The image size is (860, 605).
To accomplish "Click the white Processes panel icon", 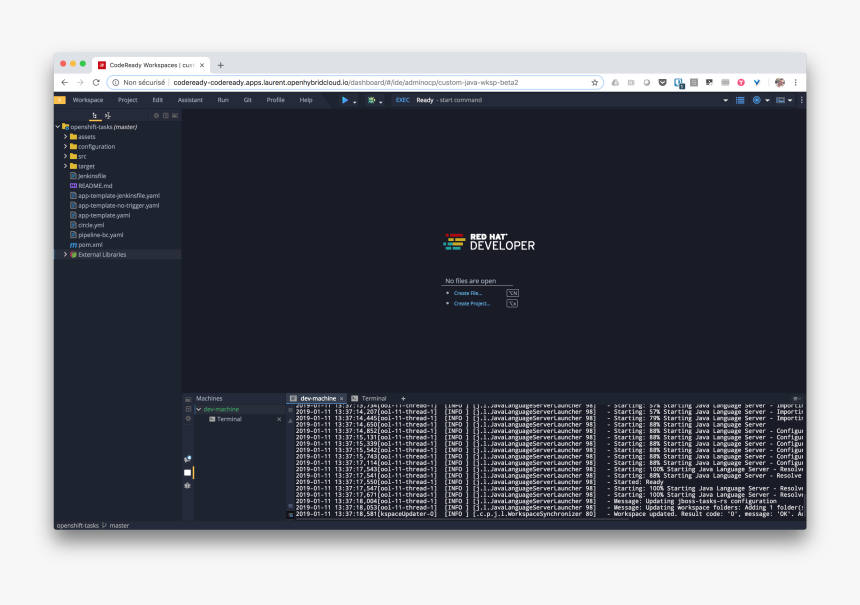I will click(188, 472).
